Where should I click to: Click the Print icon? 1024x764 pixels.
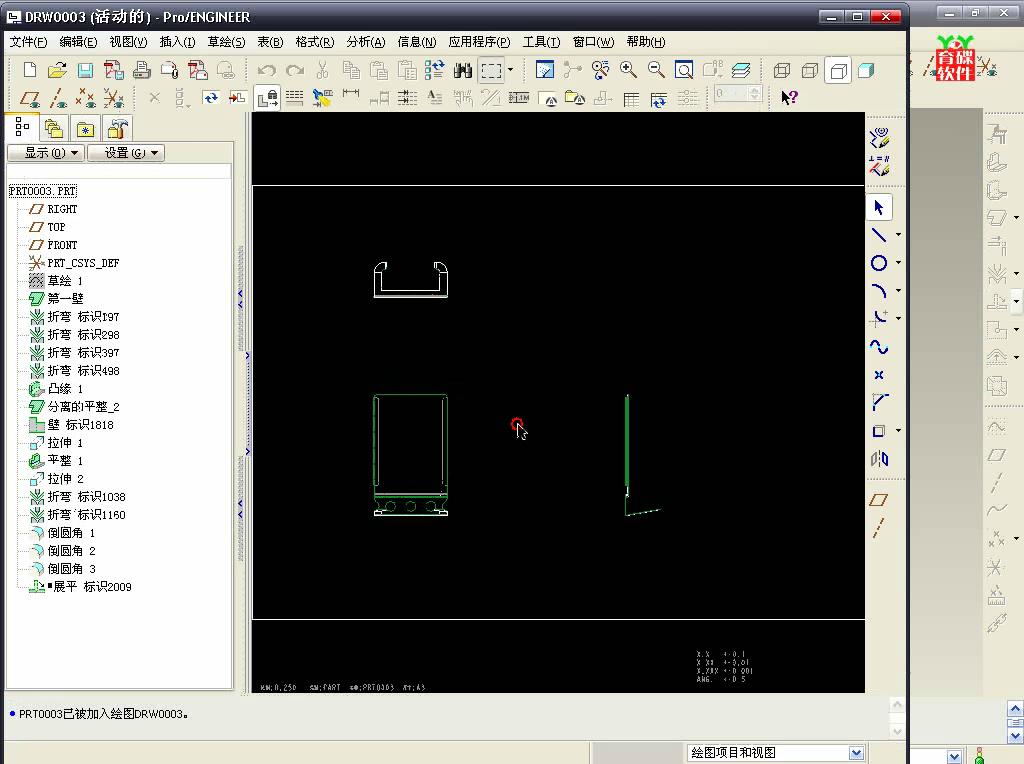142,70
